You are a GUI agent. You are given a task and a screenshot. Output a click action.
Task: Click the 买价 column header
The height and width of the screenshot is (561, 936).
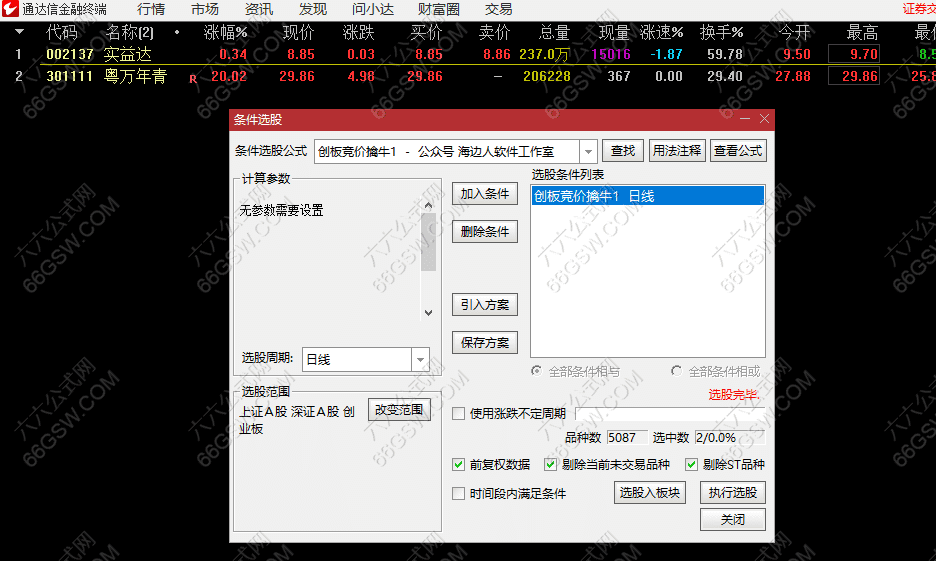426,32
